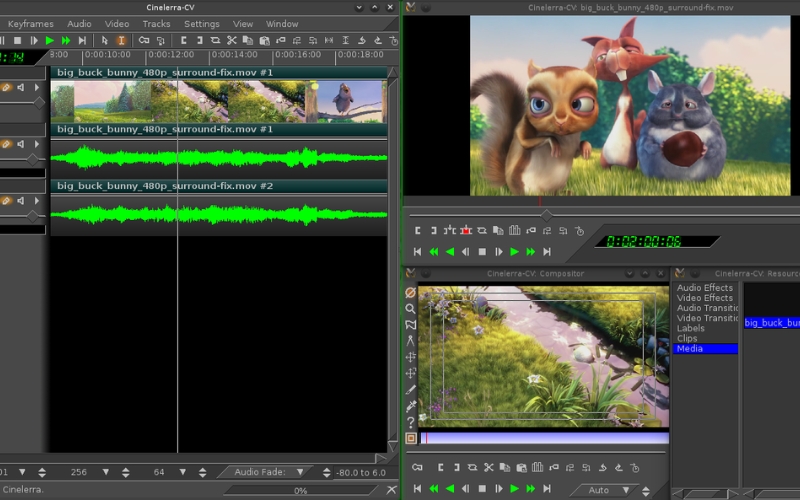Click the redo icon in main toolbar
Screen dimensions: 800x500
(378, 40)
